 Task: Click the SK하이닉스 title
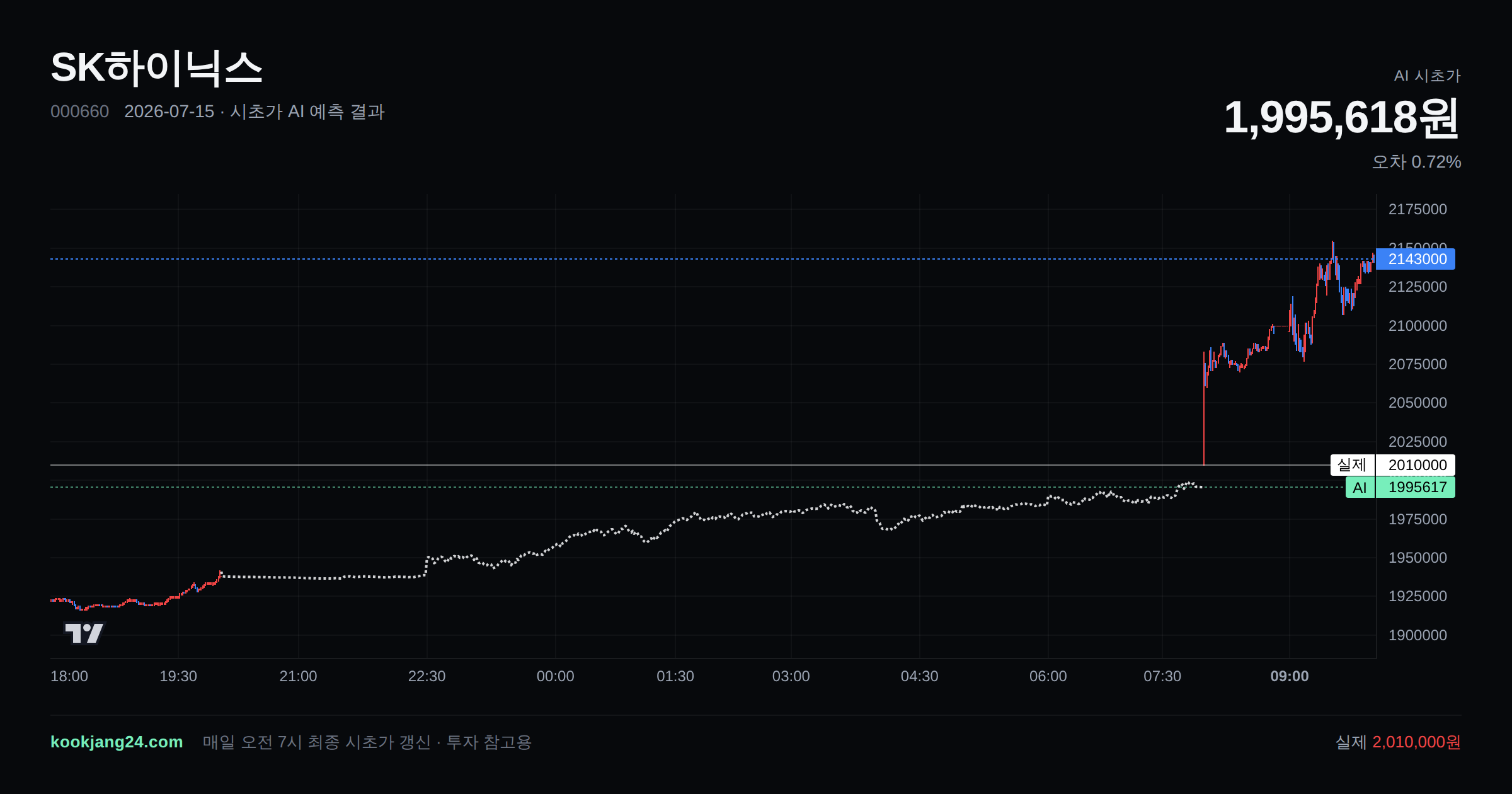[x=156, y=67]
